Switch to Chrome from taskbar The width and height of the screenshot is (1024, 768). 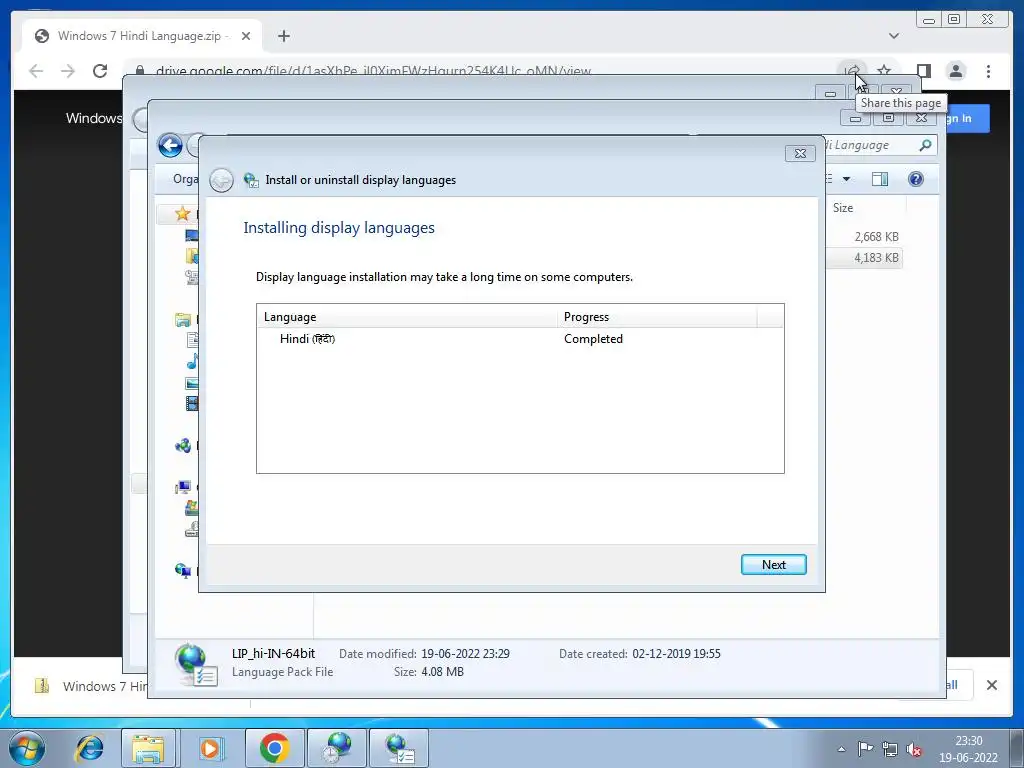point(274,748)
